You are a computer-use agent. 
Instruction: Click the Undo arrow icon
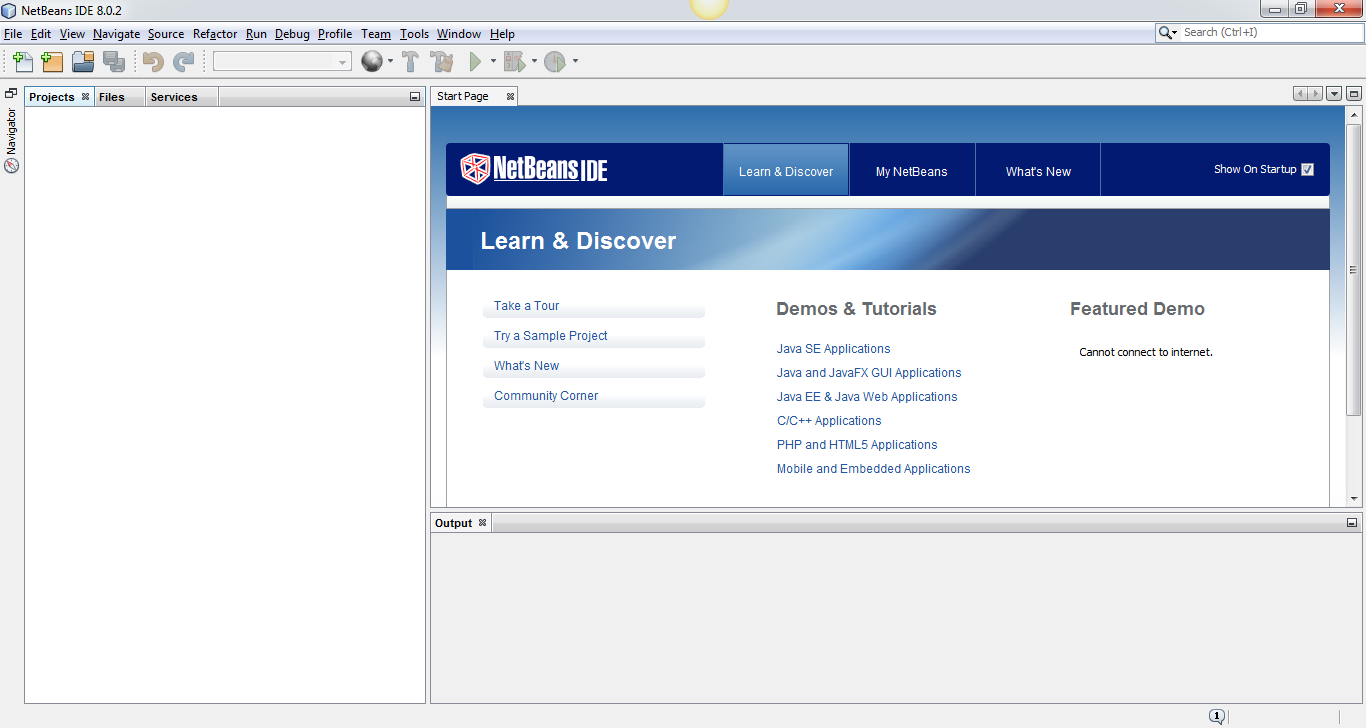tap(153, 62)
